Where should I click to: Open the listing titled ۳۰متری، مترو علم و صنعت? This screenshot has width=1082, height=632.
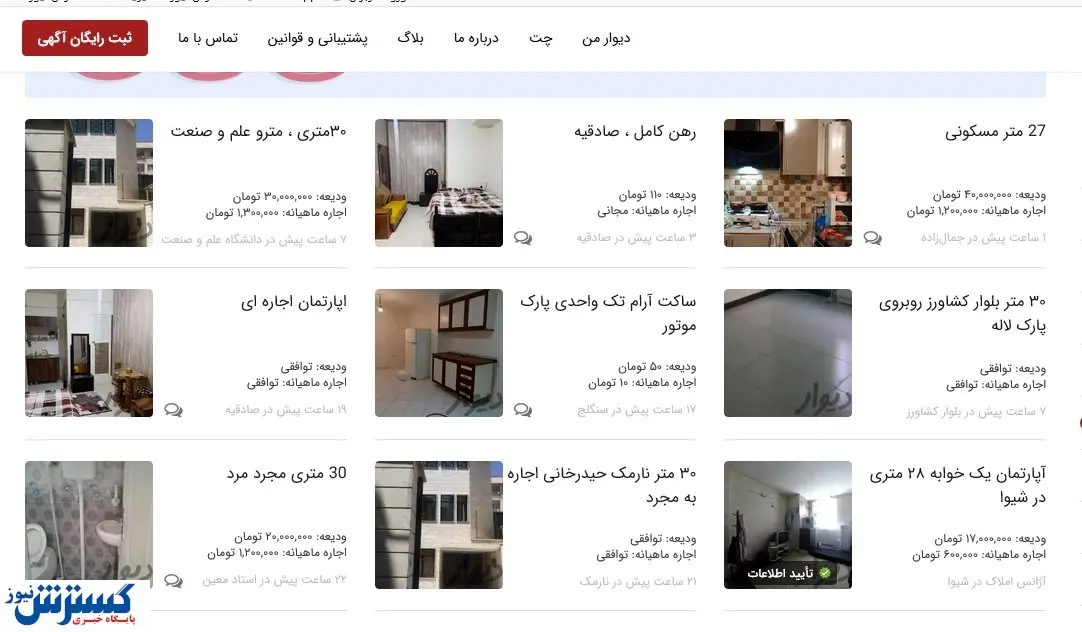pyautogui.click(x=259, y=131)
